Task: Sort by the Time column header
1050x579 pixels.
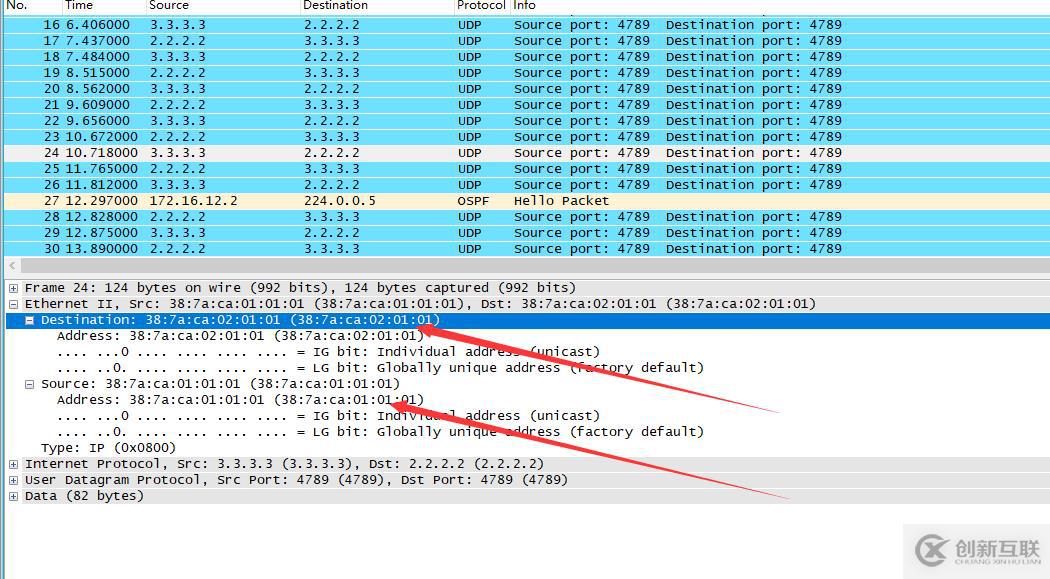Action: (103, 5)
